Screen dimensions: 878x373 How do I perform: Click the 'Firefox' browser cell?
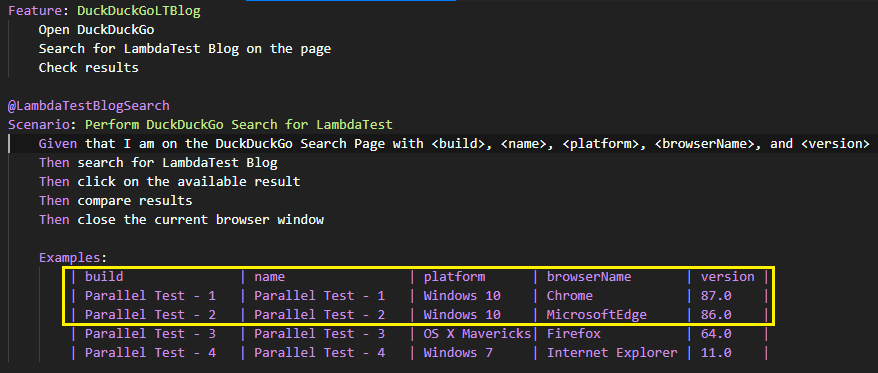pyautogui.click(x=573, y=334)
